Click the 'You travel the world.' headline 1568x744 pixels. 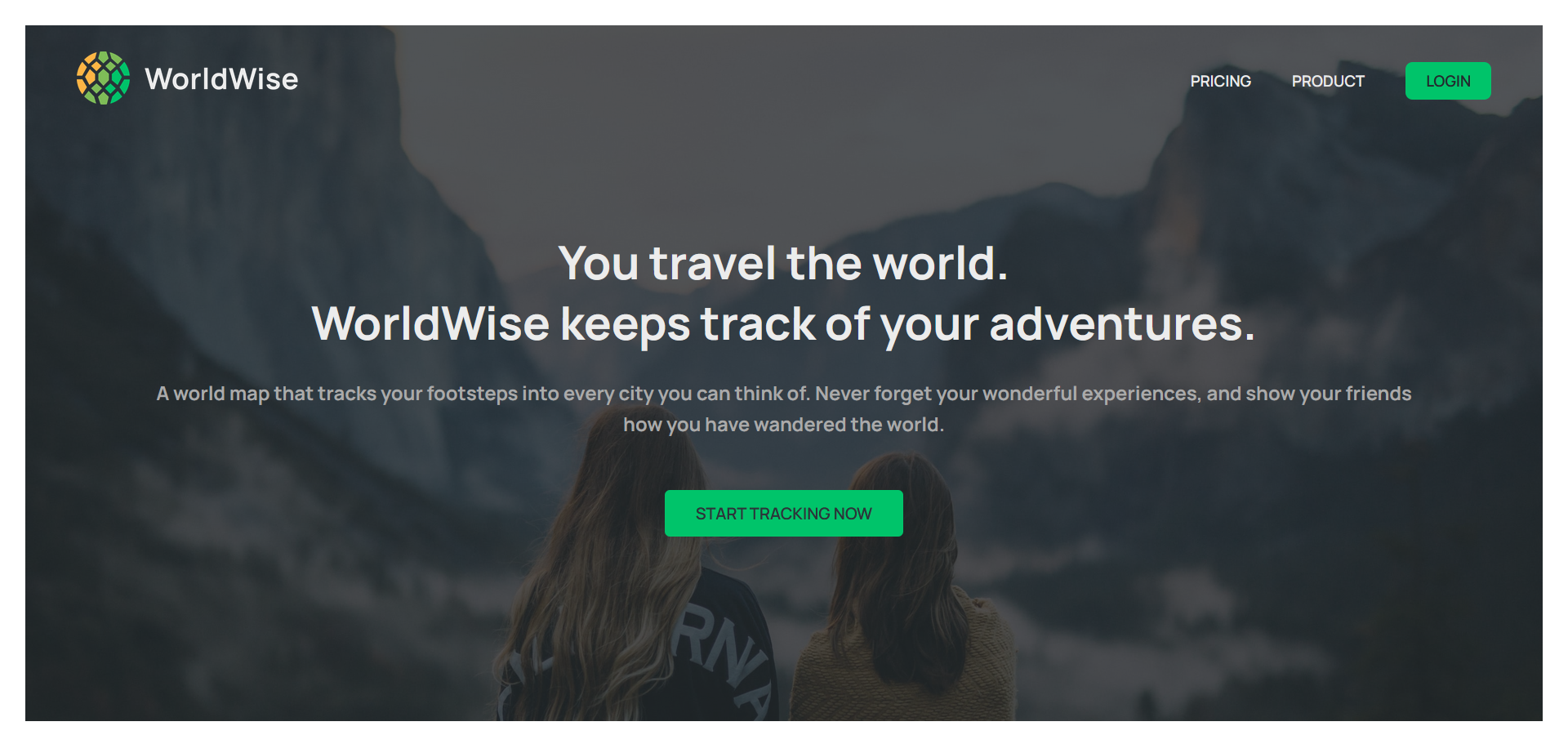tap(784, 263)
